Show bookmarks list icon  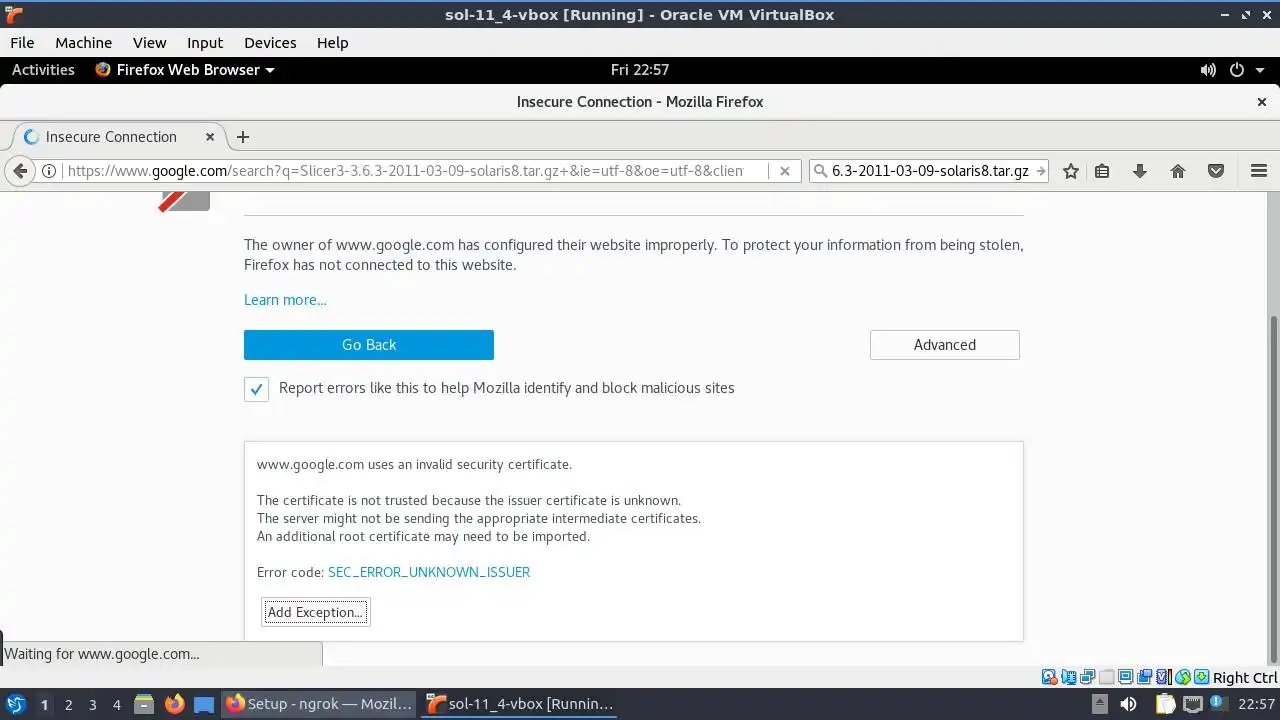pyautogui.click(x=1102, y=171)
